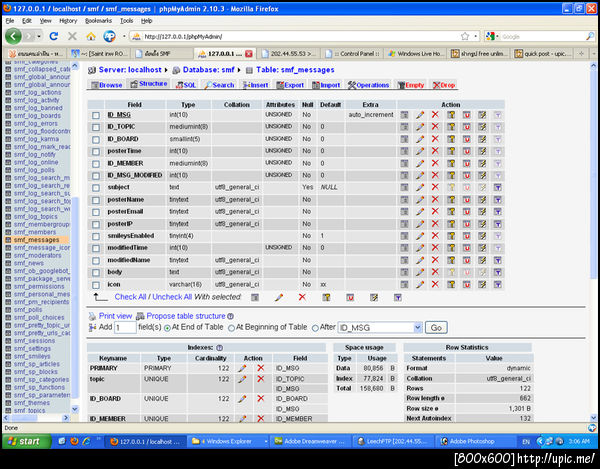Click Firefox back navigation button

(13, 36)
